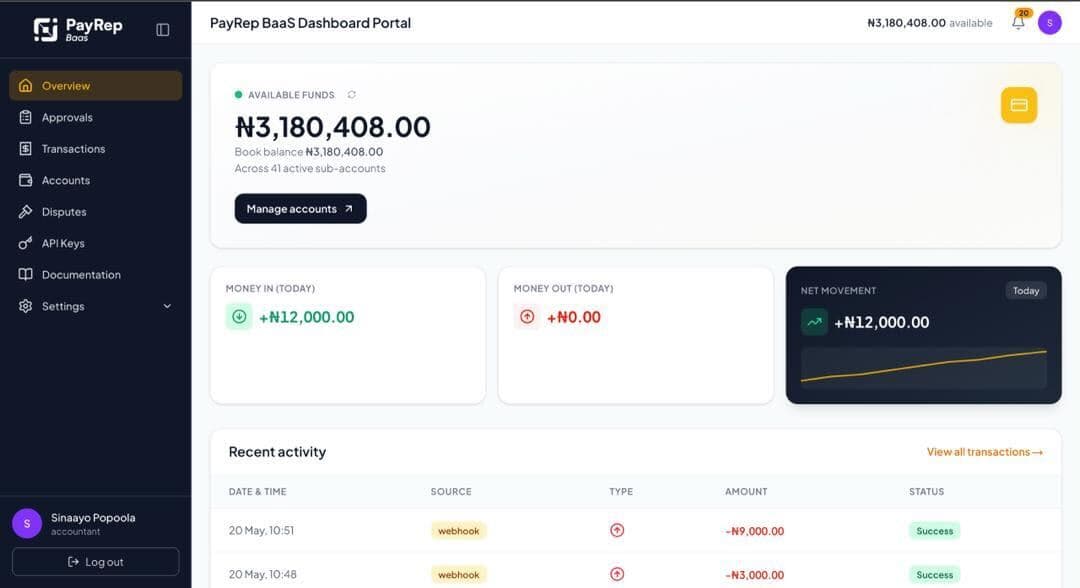
Task: Click the Net Movement trend icon
Action: click(x=814, y=322)
